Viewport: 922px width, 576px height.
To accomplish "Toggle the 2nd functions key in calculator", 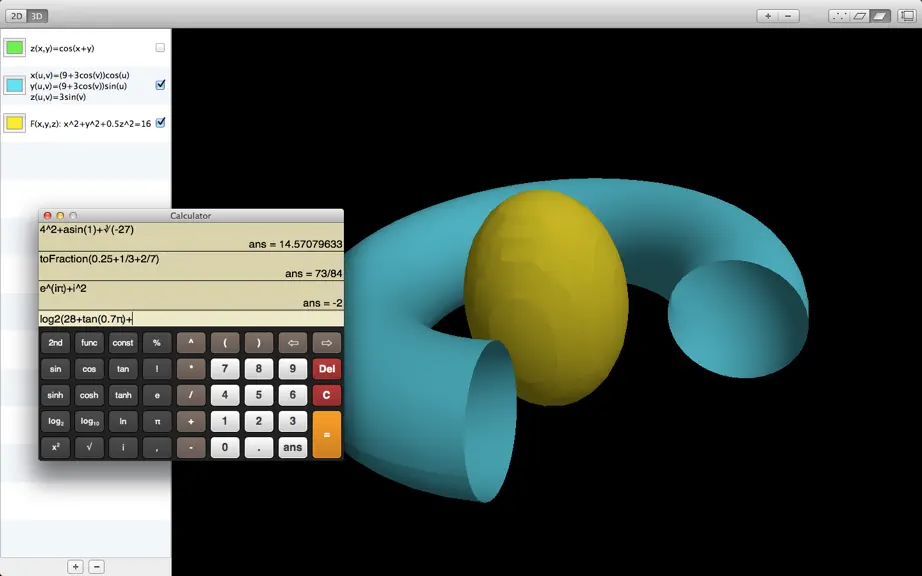I will 55,343.
